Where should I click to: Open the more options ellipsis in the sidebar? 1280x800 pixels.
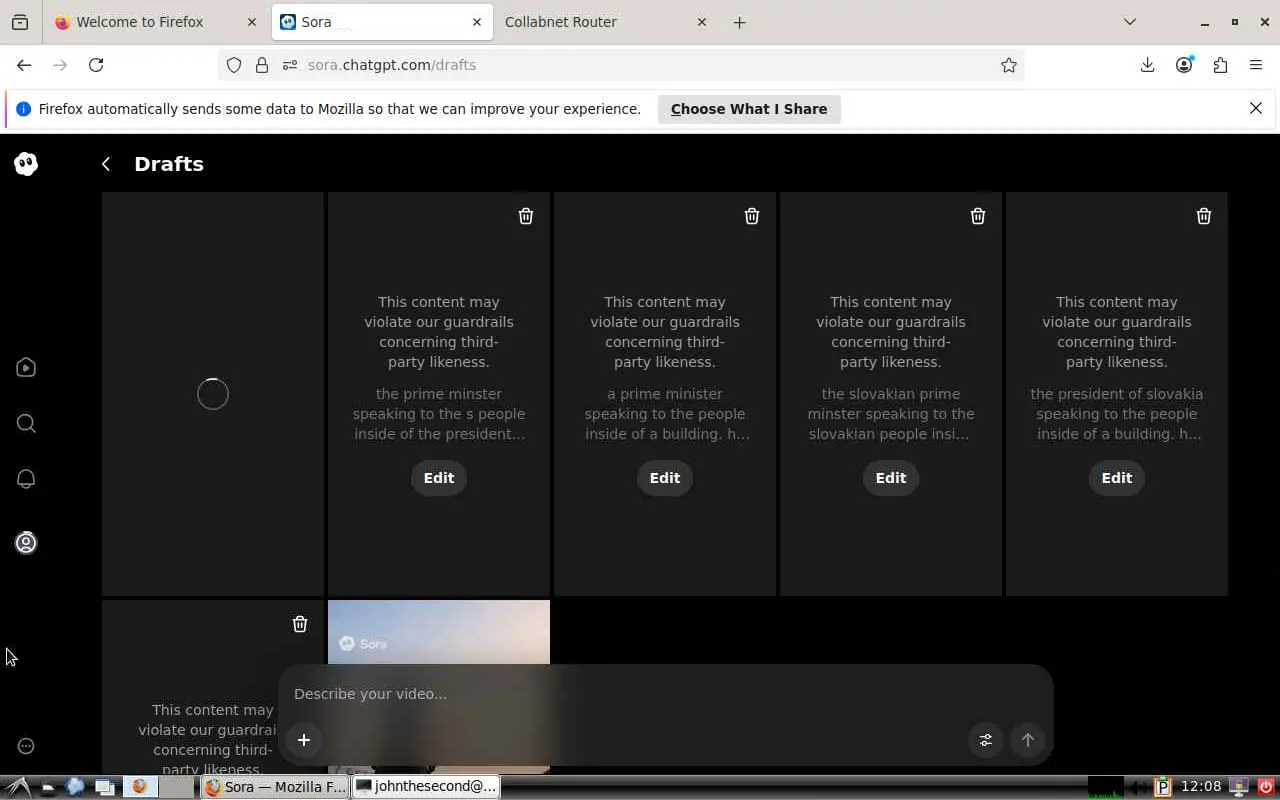coord(26,746)
